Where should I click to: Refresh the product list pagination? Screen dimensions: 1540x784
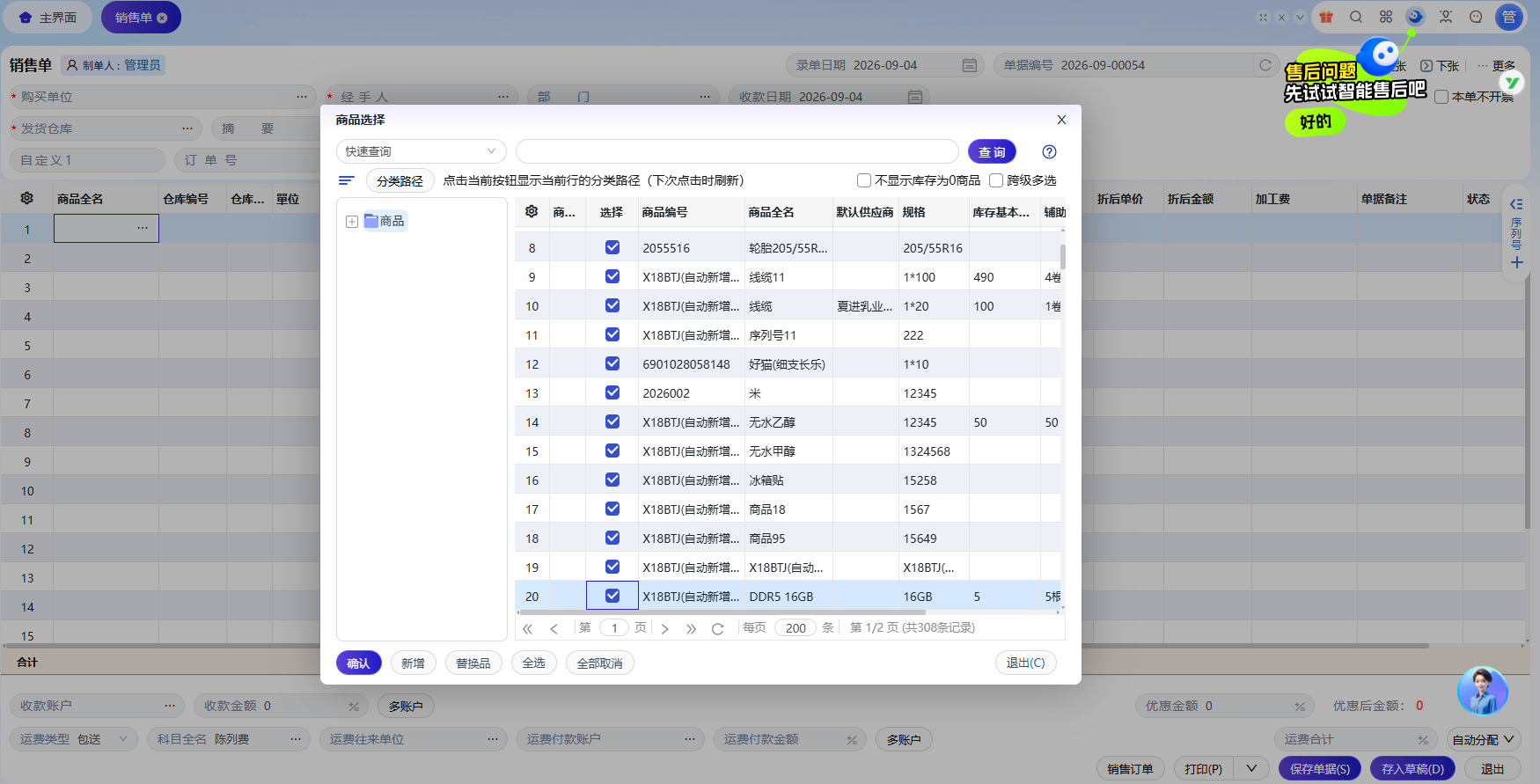pos(718,628)
